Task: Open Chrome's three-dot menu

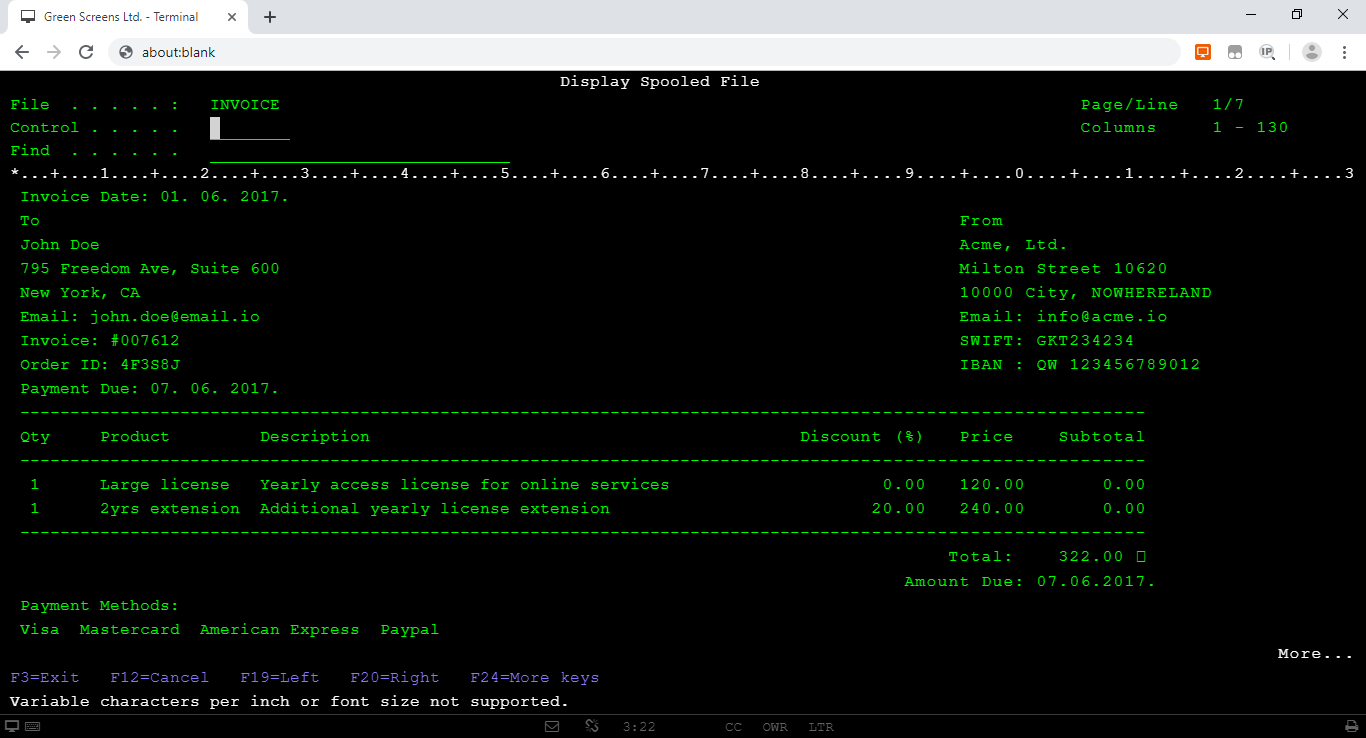Action: pyautogui.click(x=1343, y=52)
